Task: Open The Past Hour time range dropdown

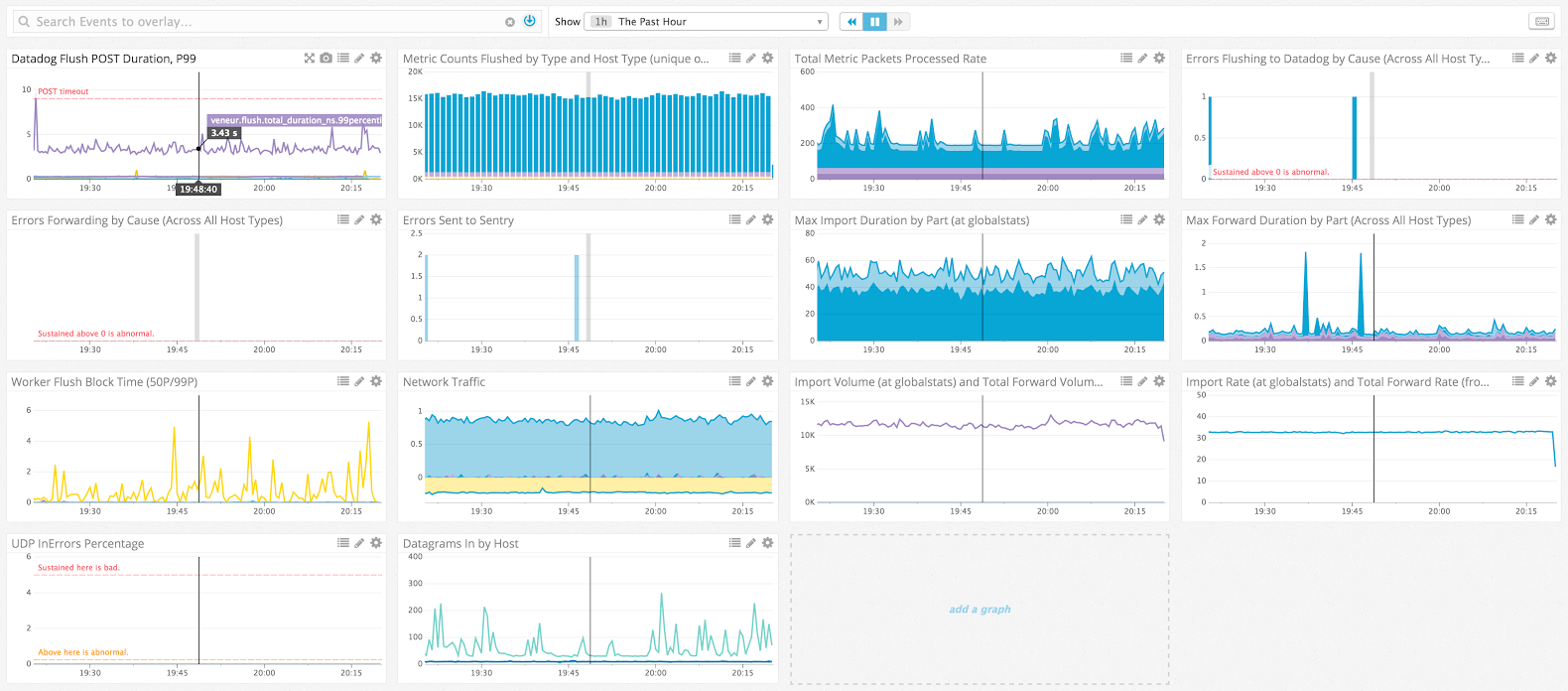Action: (x=707, y=22)
